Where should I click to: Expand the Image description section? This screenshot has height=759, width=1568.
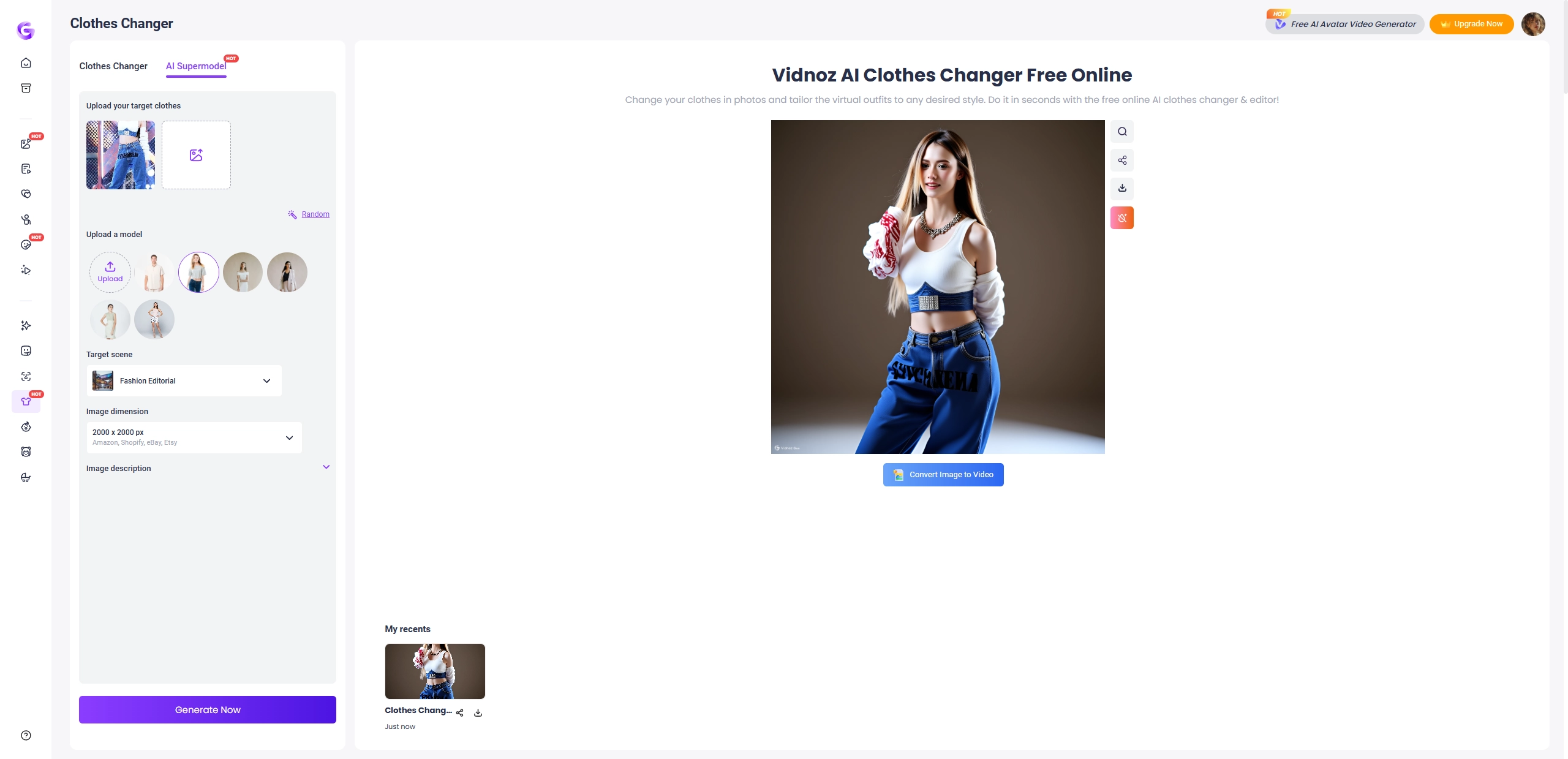coord(326,466)
